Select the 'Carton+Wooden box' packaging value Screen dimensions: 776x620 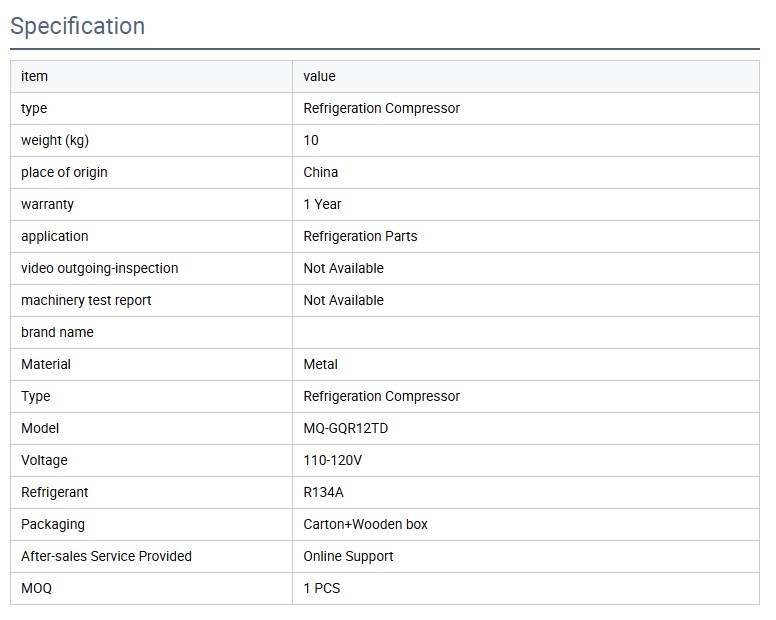365,525
